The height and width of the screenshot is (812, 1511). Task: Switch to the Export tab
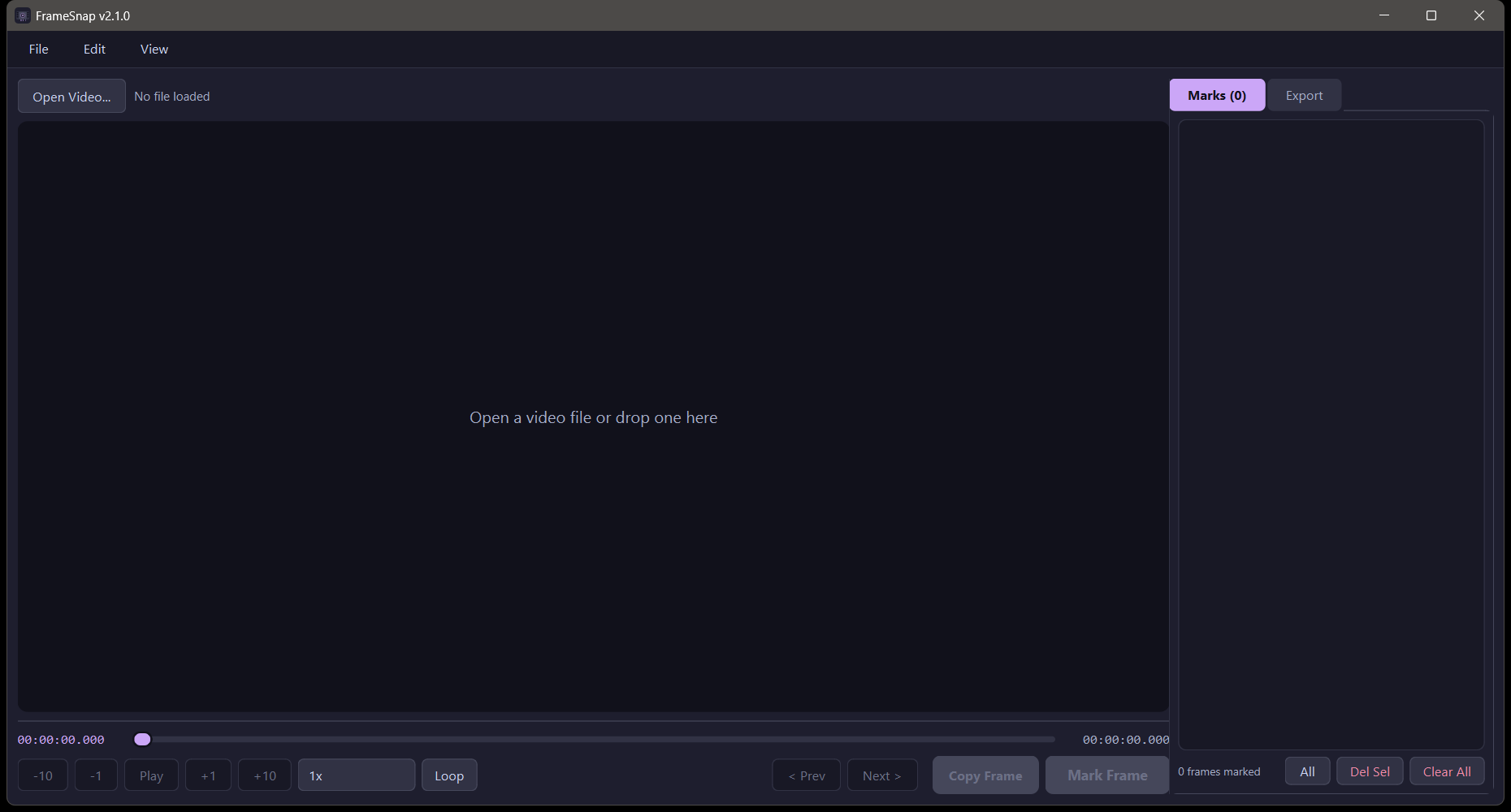(1304, 95)
